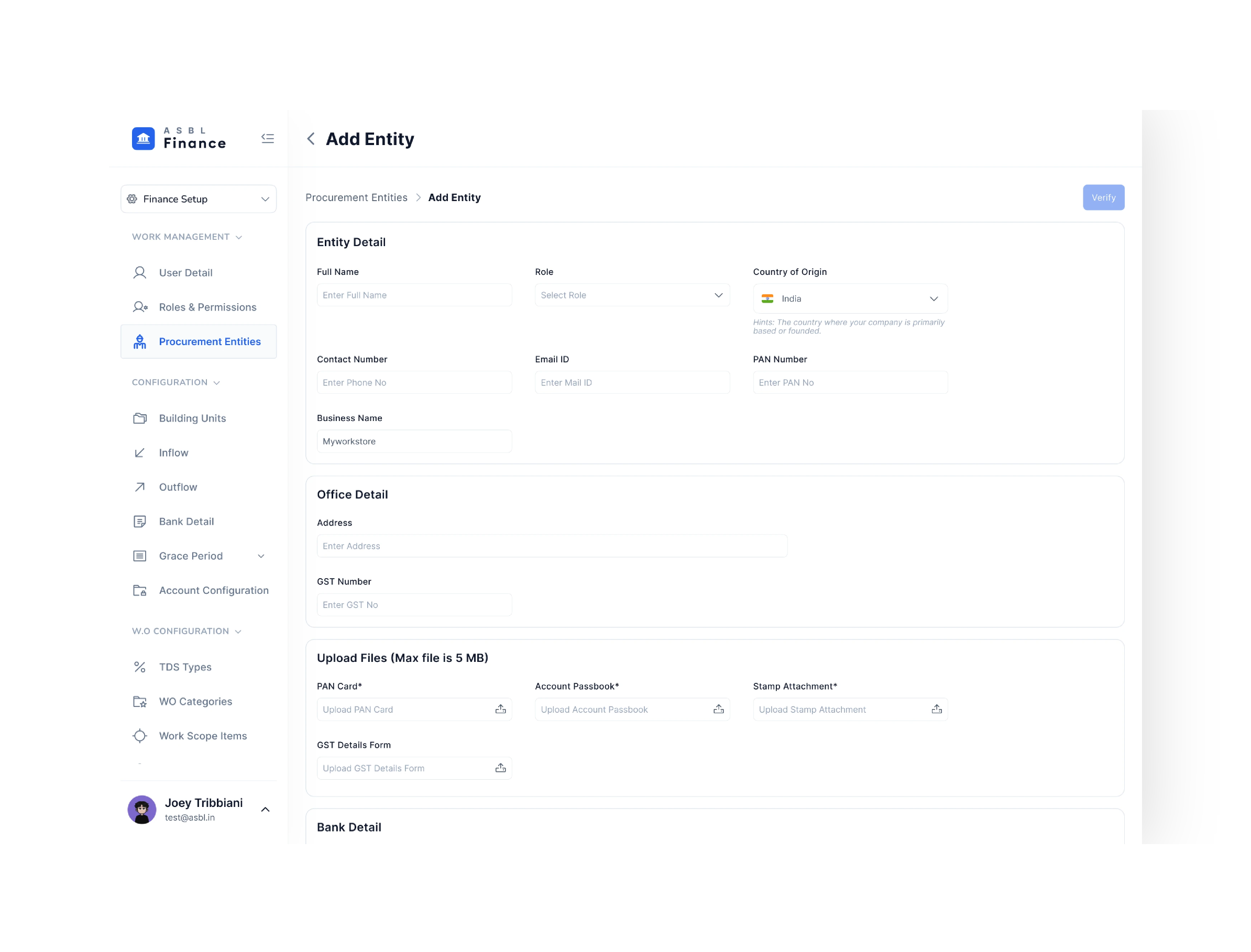Collapse the Work Management section
This screenshot has width=1251, height=952.
coord(239,237)
